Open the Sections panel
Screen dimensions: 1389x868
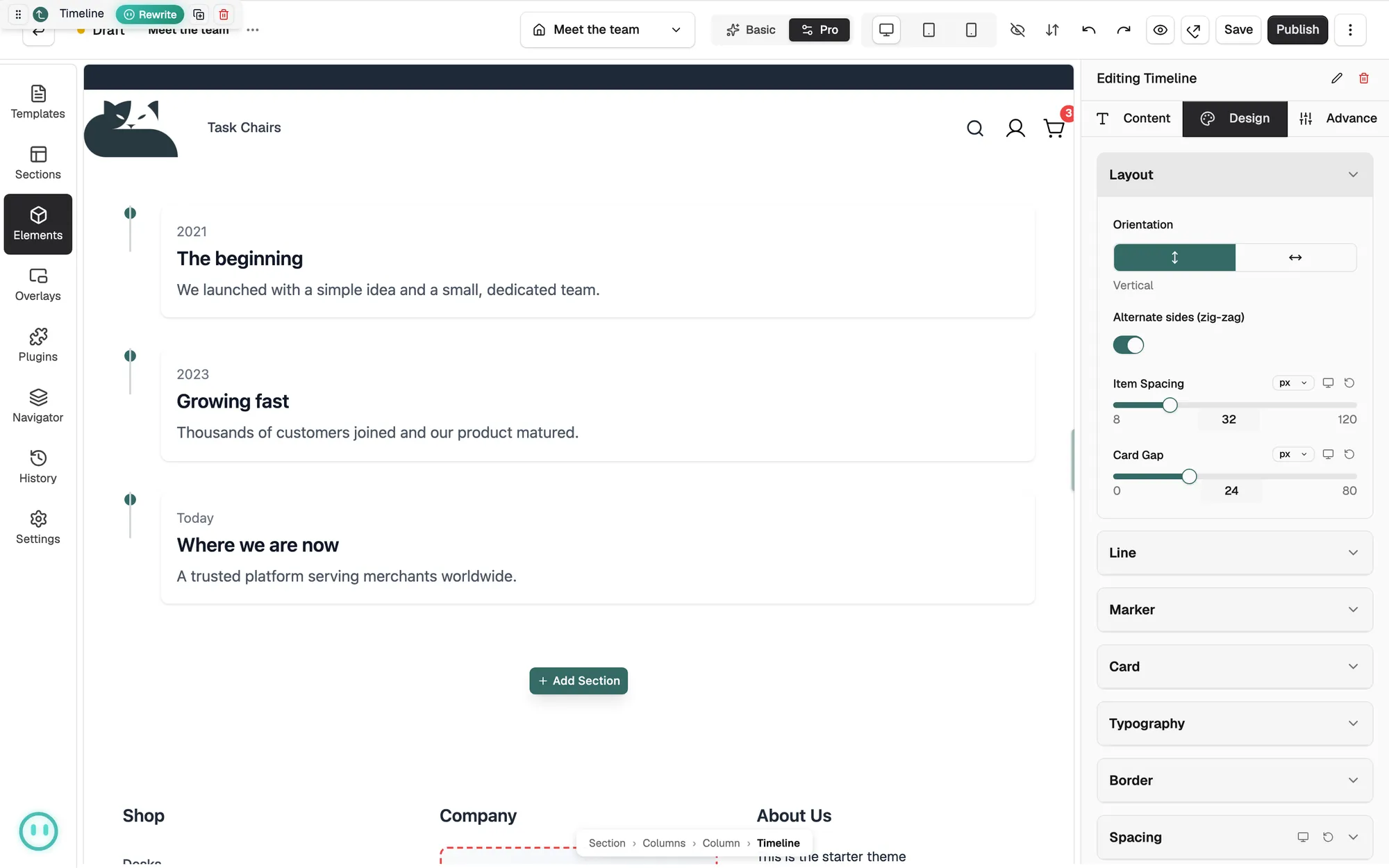38,163
